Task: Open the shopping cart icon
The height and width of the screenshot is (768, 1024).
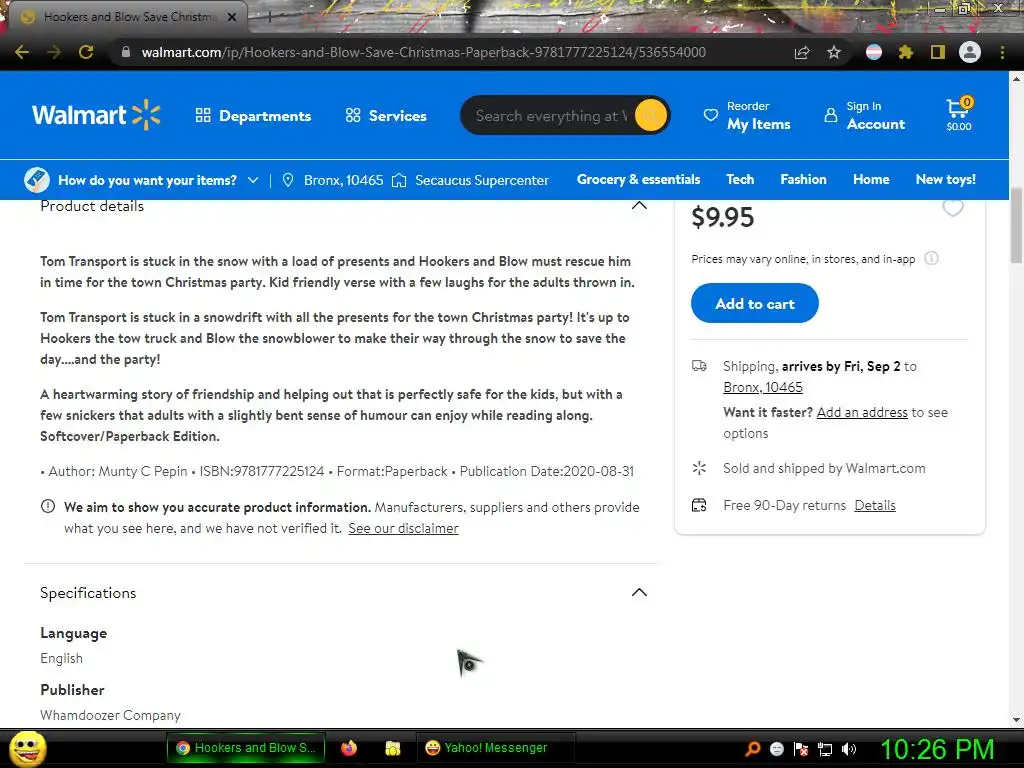Action: click(x=959, y=115)
